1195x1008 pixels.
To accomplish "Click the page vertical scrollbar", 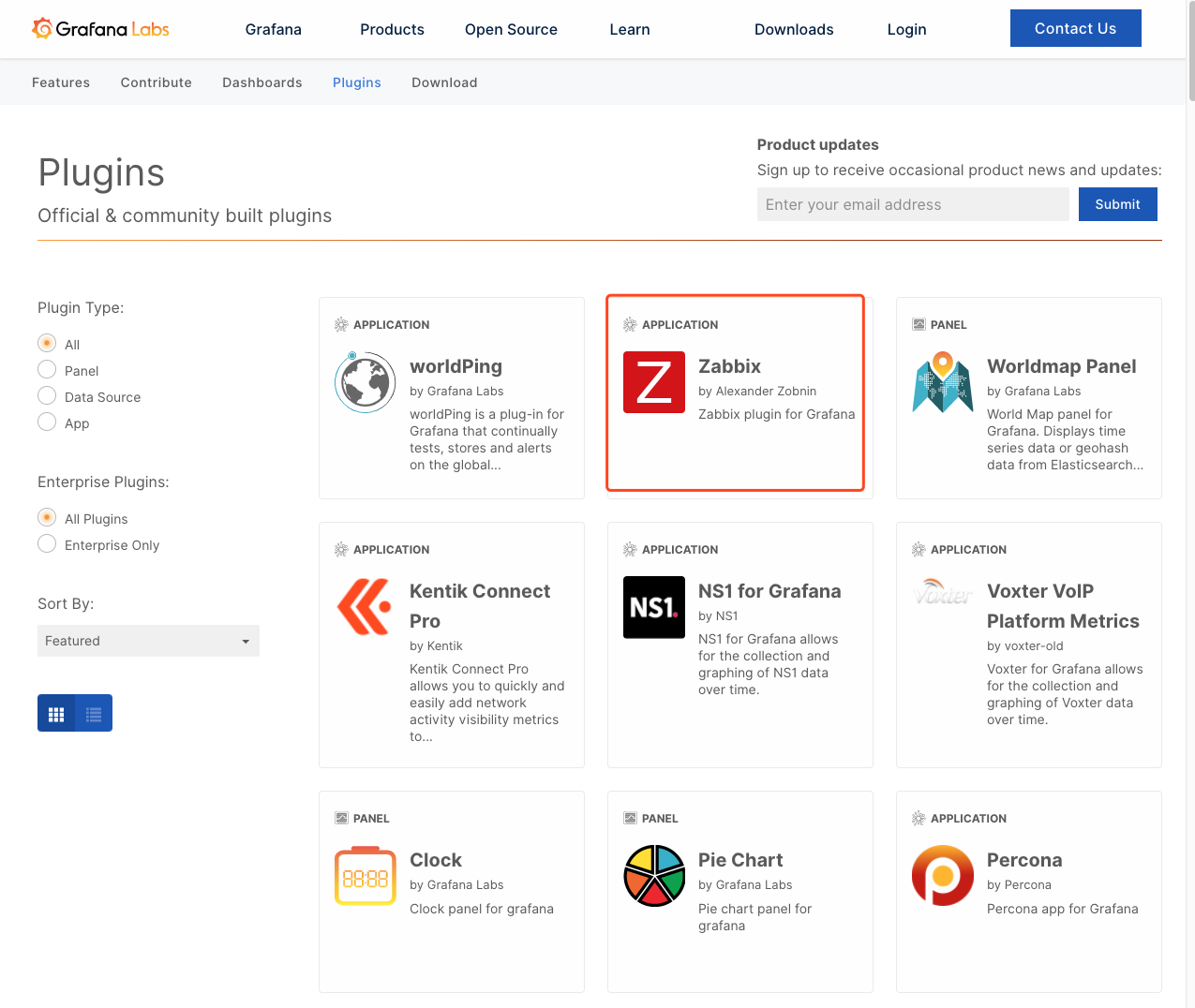I will click(x=1191, y=52).
